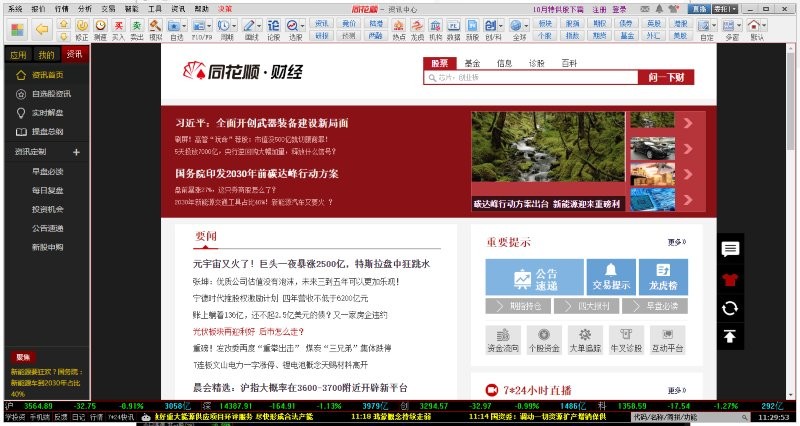Expand the 创/科 dropdown arrow
The height and width of the screenshot is (426, 800).
coord(501,26)
